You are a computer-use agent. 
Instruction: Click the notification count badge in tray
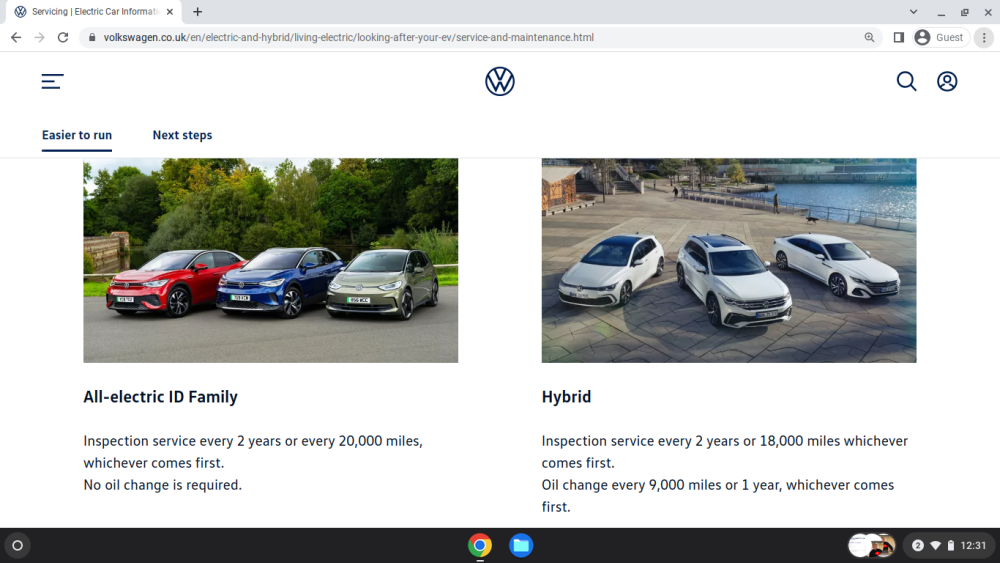coord(918,545)
